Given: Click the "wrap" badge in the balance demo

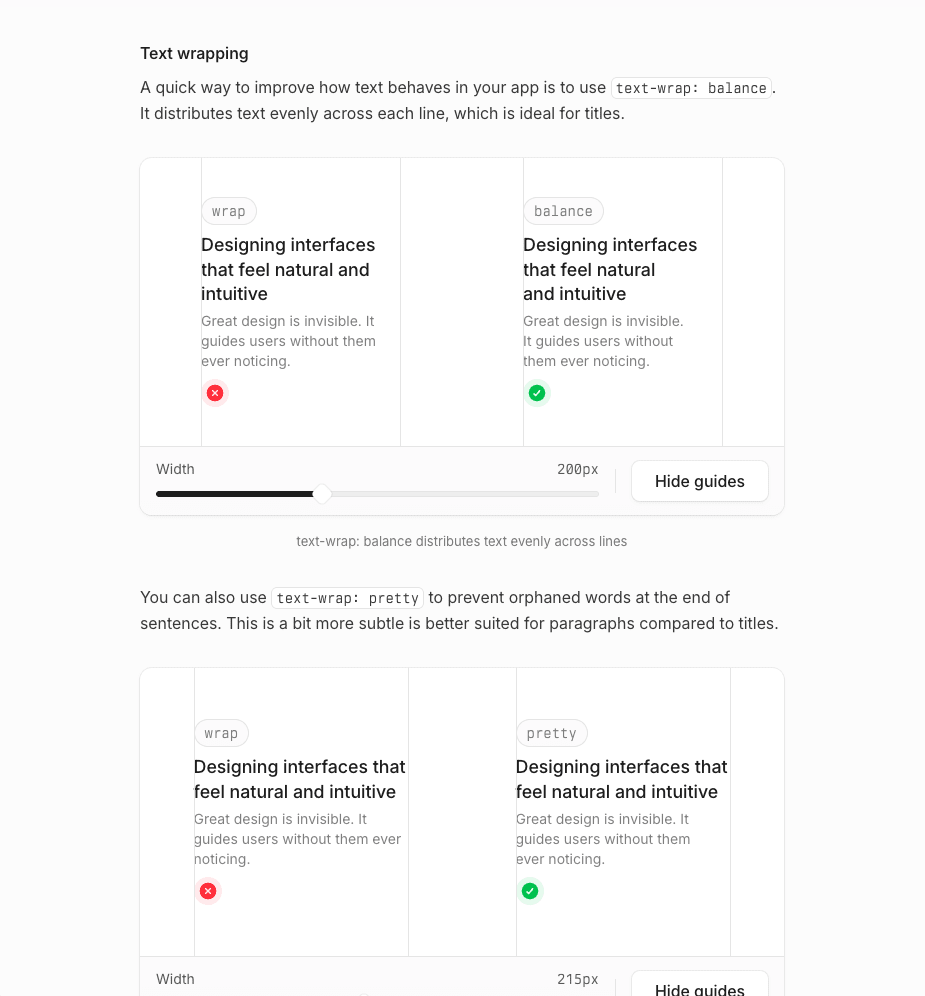Looking at the screenshot, I should tap(229, 211).
